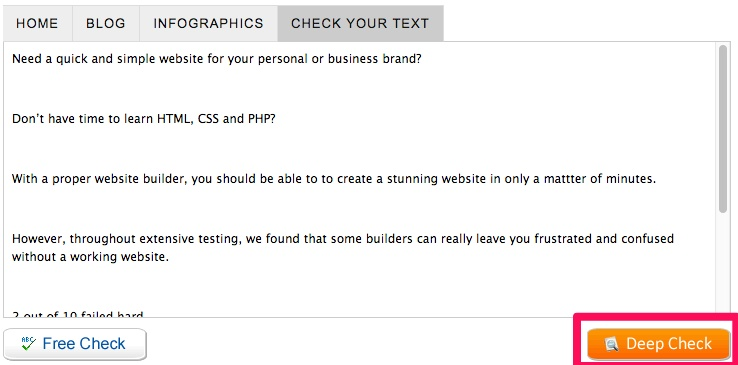Click the ABC checkmark icon on Free Check

[28, 343]
